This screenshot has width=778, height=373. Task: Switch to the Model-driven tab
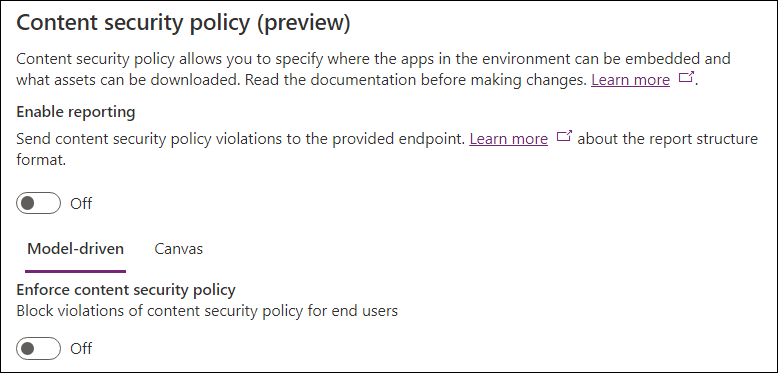coord(75,249)
